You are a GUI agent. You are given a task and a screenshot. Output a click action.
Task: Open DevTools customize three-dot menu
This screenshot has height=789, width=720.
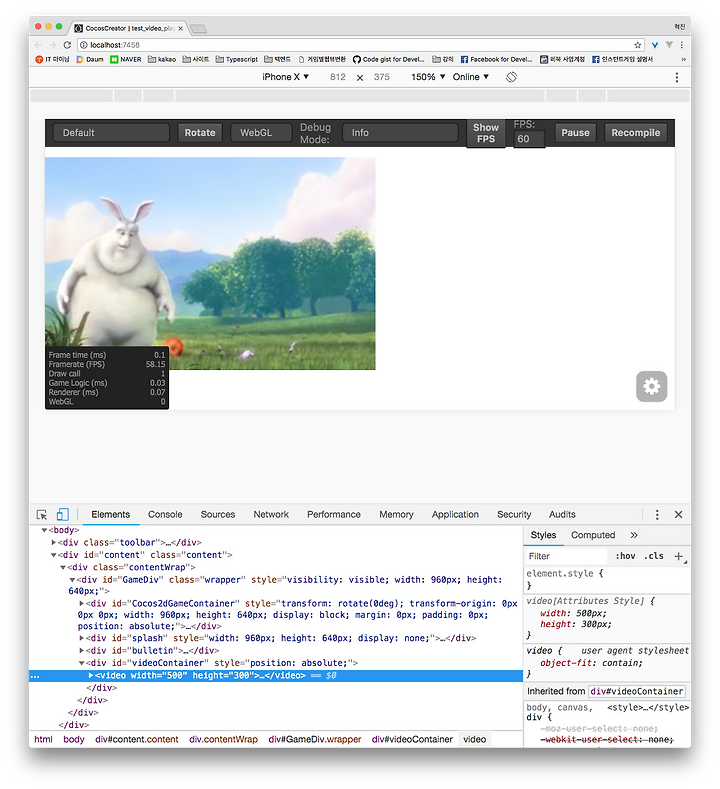click(657, 514)
